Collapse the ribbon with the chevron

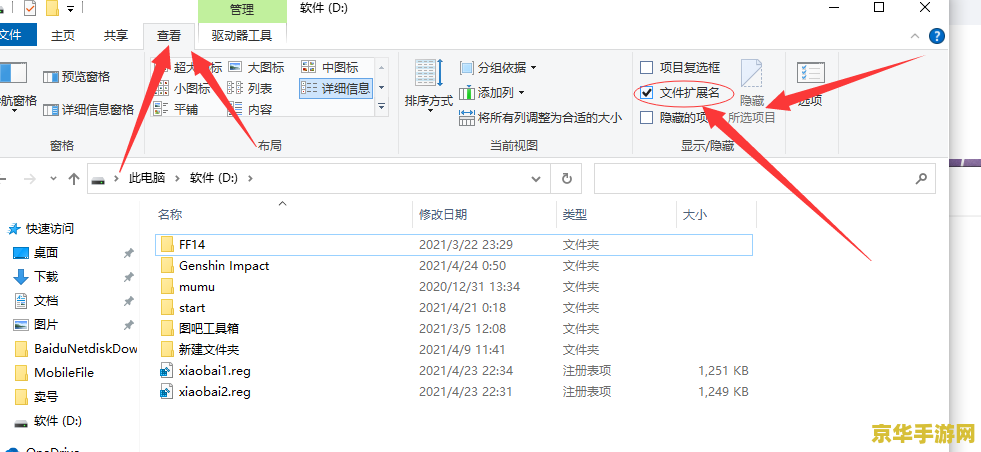(915, 36)
